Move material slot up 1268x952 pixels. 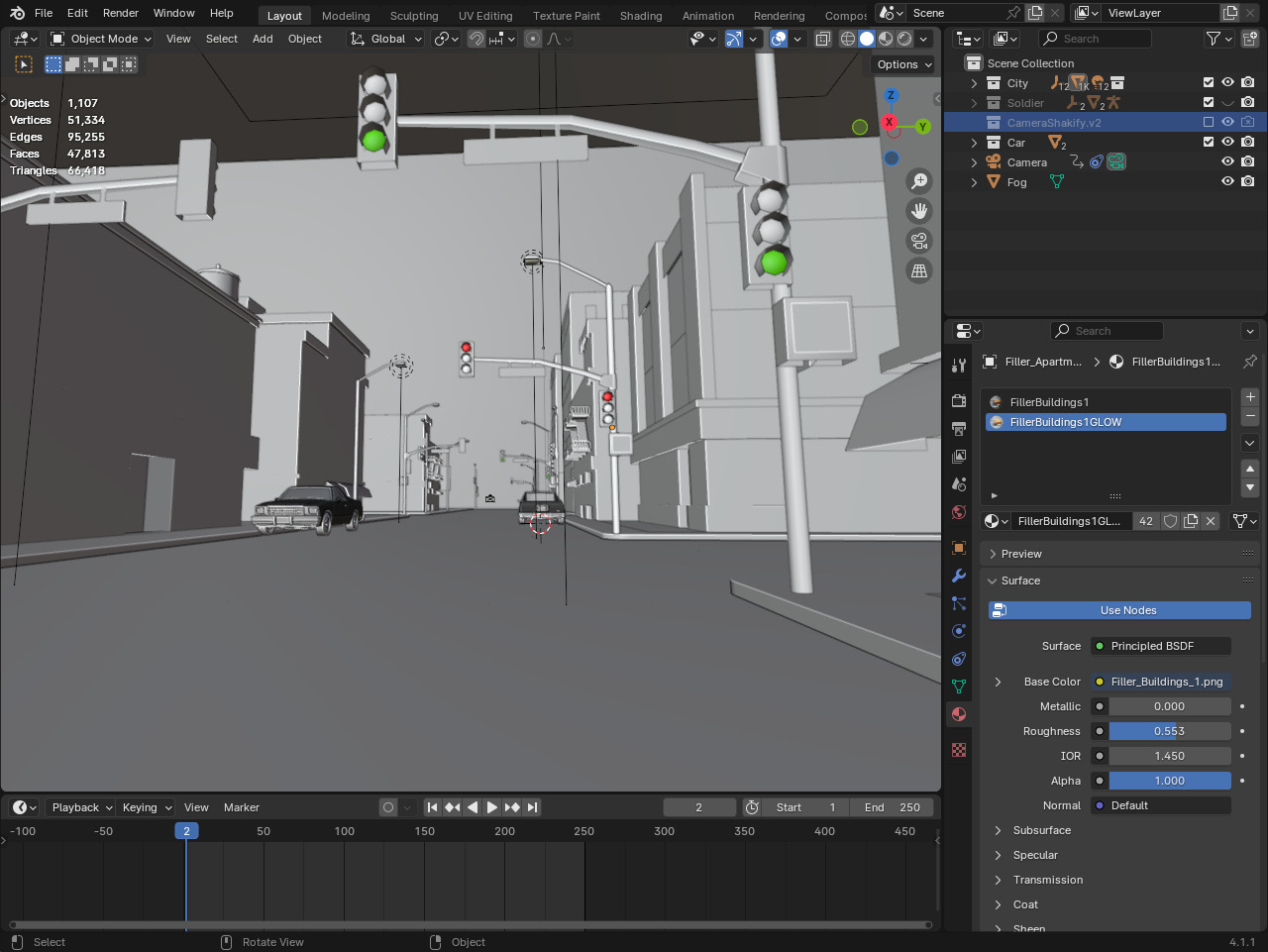click(x=1250, y=469)
